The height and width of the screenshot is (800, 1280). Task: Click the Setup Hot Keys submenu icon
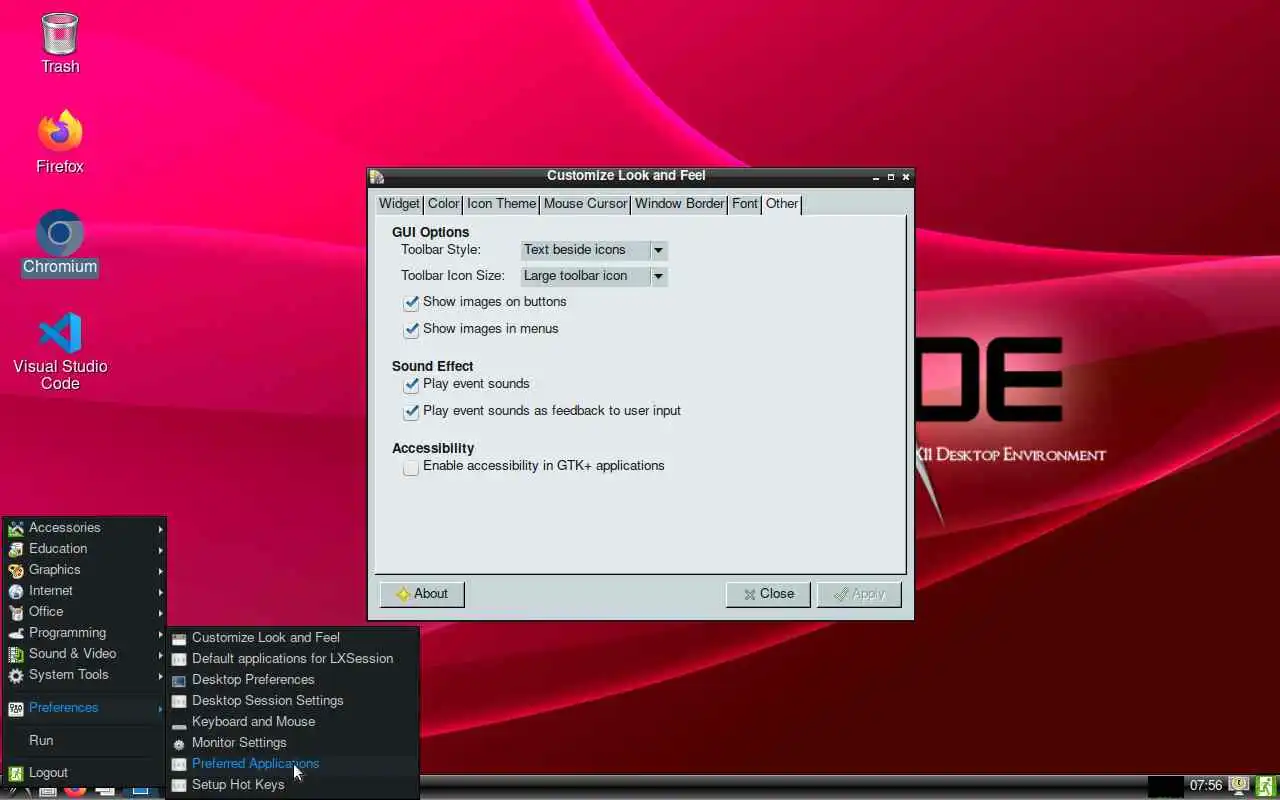pos(179,786)
